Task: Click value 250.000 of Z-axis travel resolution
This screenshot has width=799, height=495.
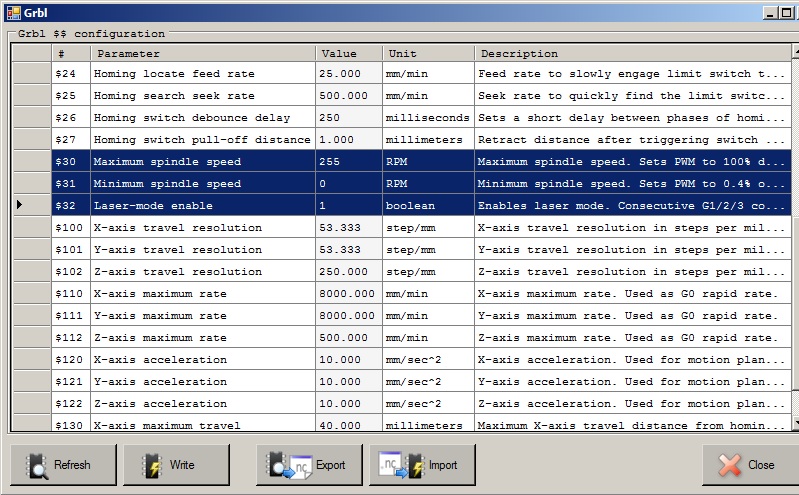Action: (x=349, y=271)
